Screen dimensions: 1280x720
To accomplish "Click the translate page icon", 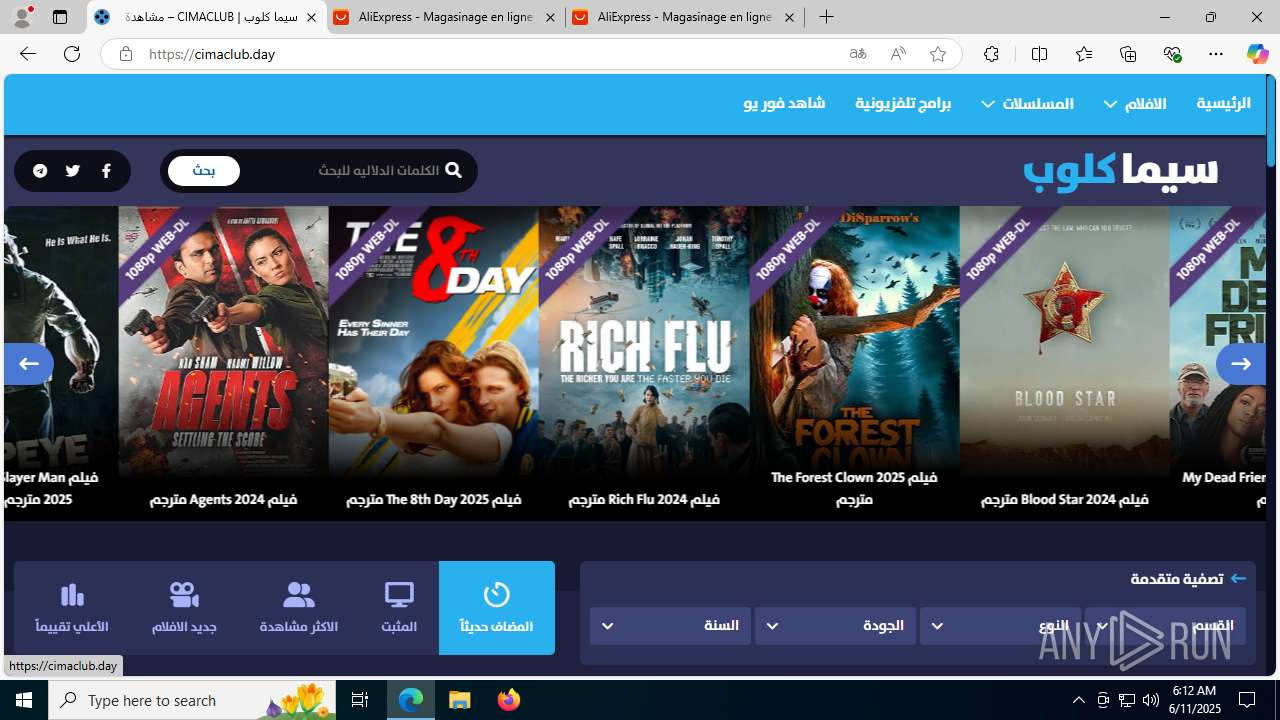I will (858, 54).
